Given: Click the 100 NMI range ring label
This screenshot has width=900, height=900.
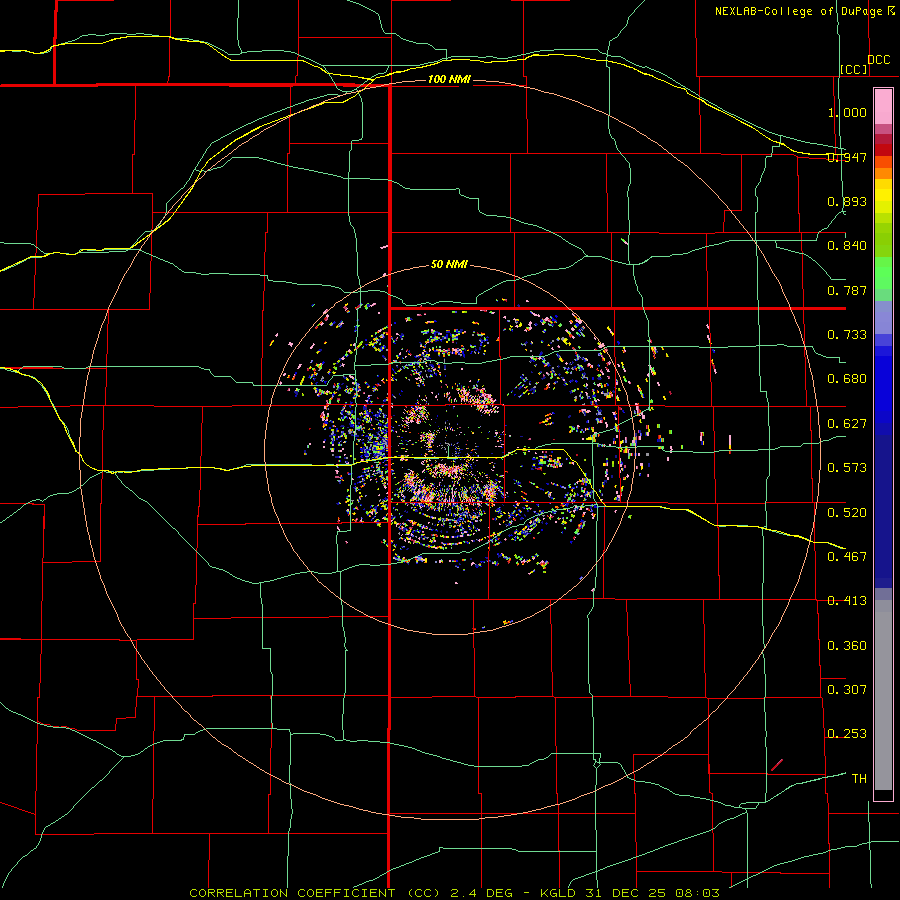Looking at the screenshot, I should [x=449, y=79].
